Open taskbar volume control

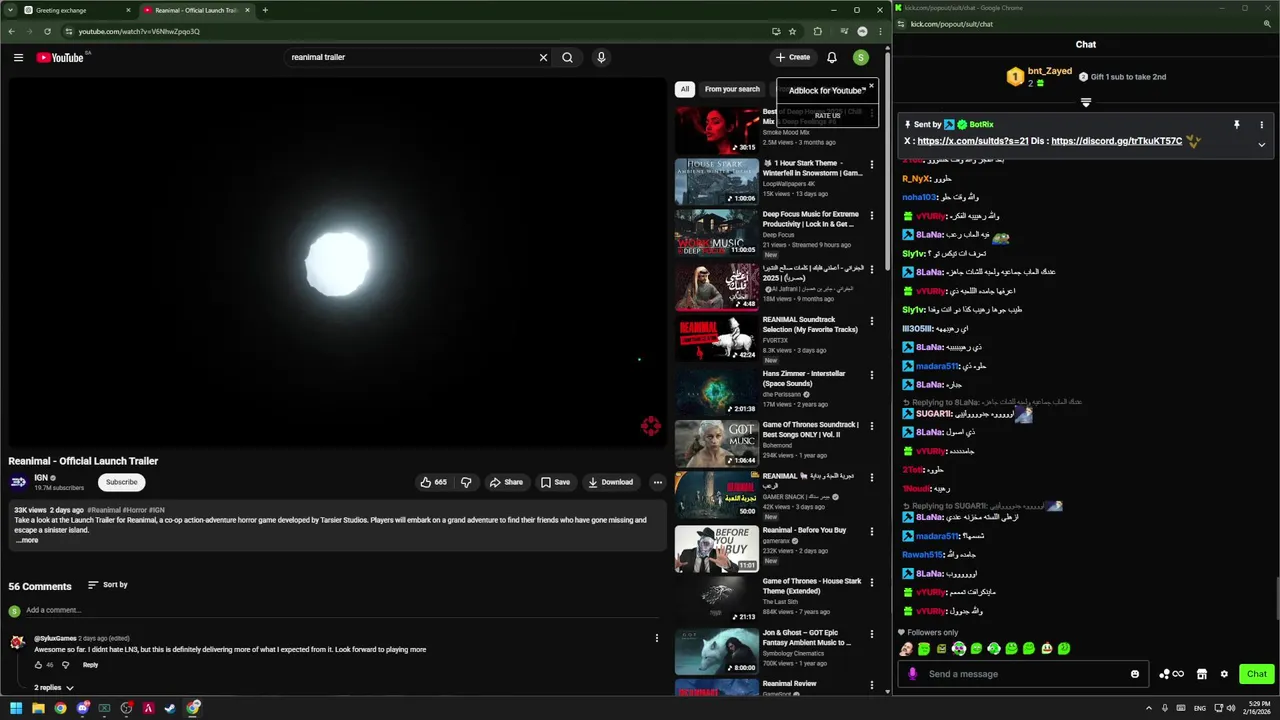click(1231, 708)
